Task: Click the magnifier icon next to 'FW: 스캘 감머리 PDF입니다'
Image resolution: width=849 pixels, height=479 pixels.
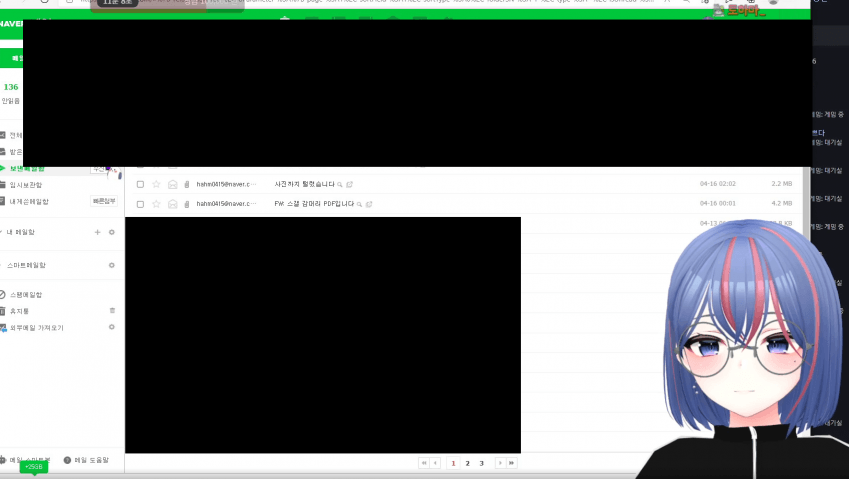Action: [x=360, y=204]
